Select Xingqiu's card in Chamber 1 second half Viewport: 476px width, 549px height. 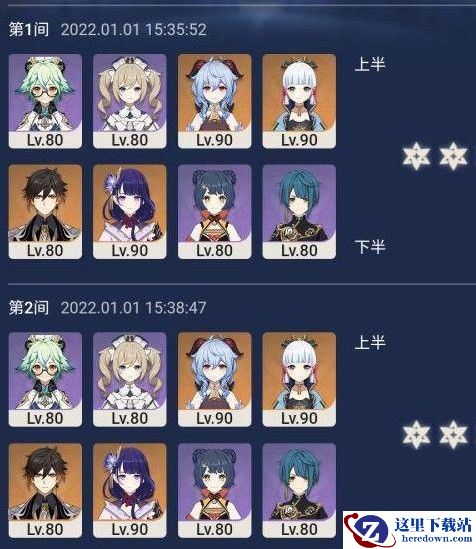[299, 212]
